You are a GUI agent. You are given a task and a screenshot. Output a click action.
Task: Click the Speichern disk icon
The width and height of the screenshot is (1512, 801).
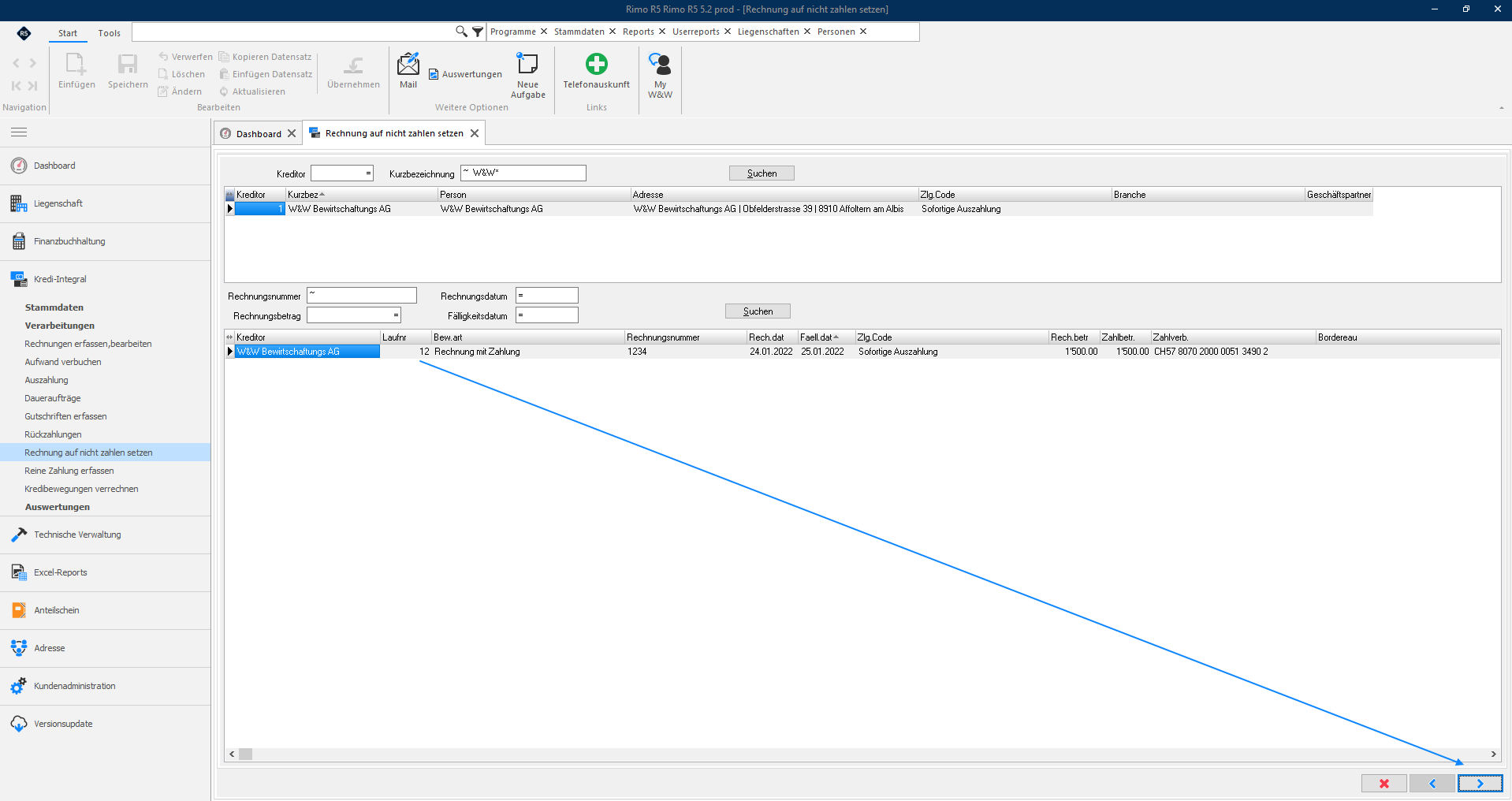(x=128, y=64)
